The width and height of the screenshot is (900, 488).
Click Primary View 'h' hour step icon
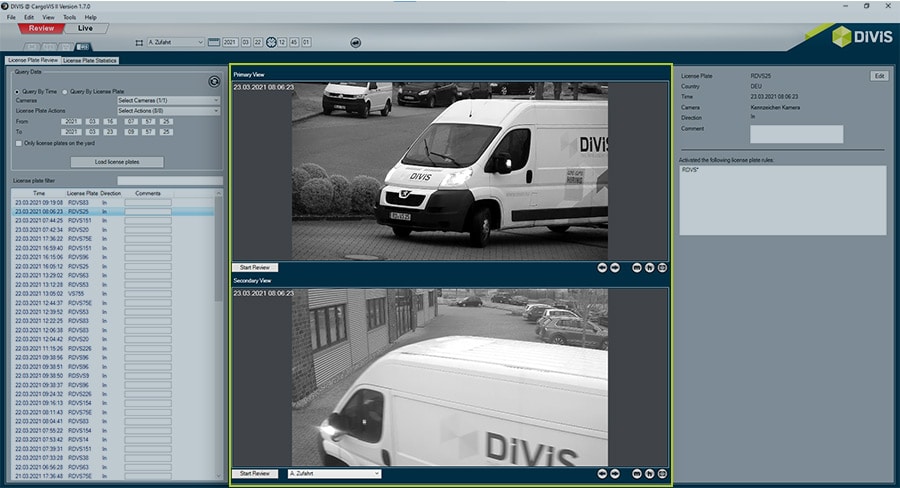[649, 268]
